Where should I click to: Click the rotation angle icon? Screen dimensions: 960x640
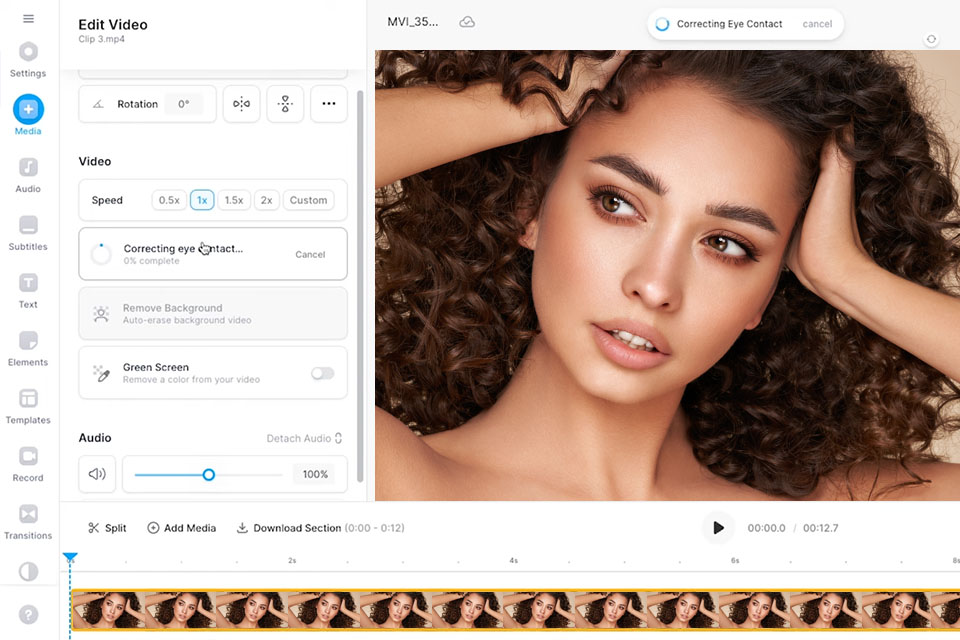pyautogui.click(x=98, y=104)
